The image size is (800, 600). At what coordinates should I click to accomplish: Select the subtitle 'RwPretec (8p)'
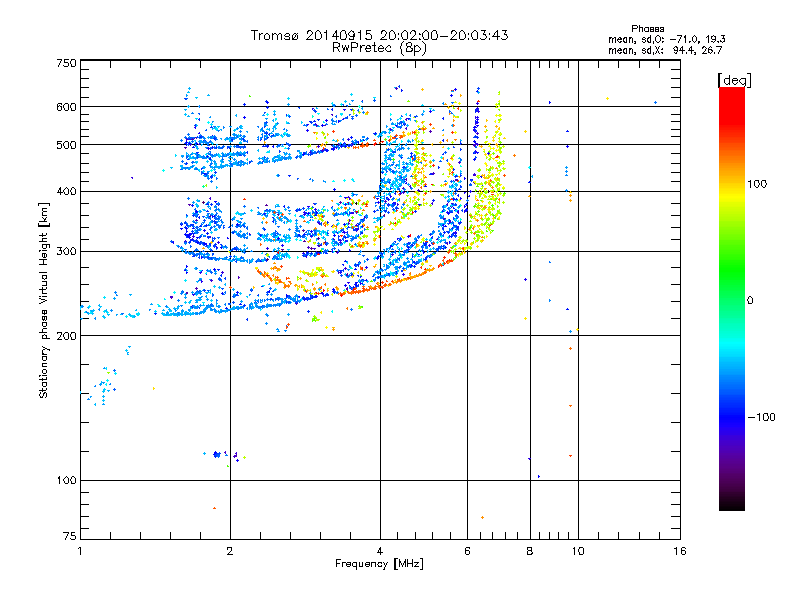[x=379, y=48]
